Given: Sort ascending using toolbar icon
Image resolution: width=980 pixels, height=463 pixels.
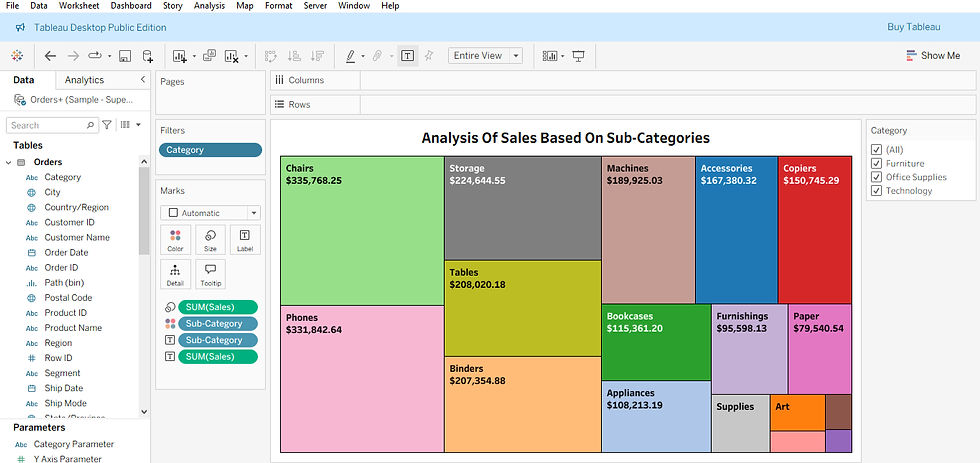Looking at the screenshot, I should click(294, 56).
